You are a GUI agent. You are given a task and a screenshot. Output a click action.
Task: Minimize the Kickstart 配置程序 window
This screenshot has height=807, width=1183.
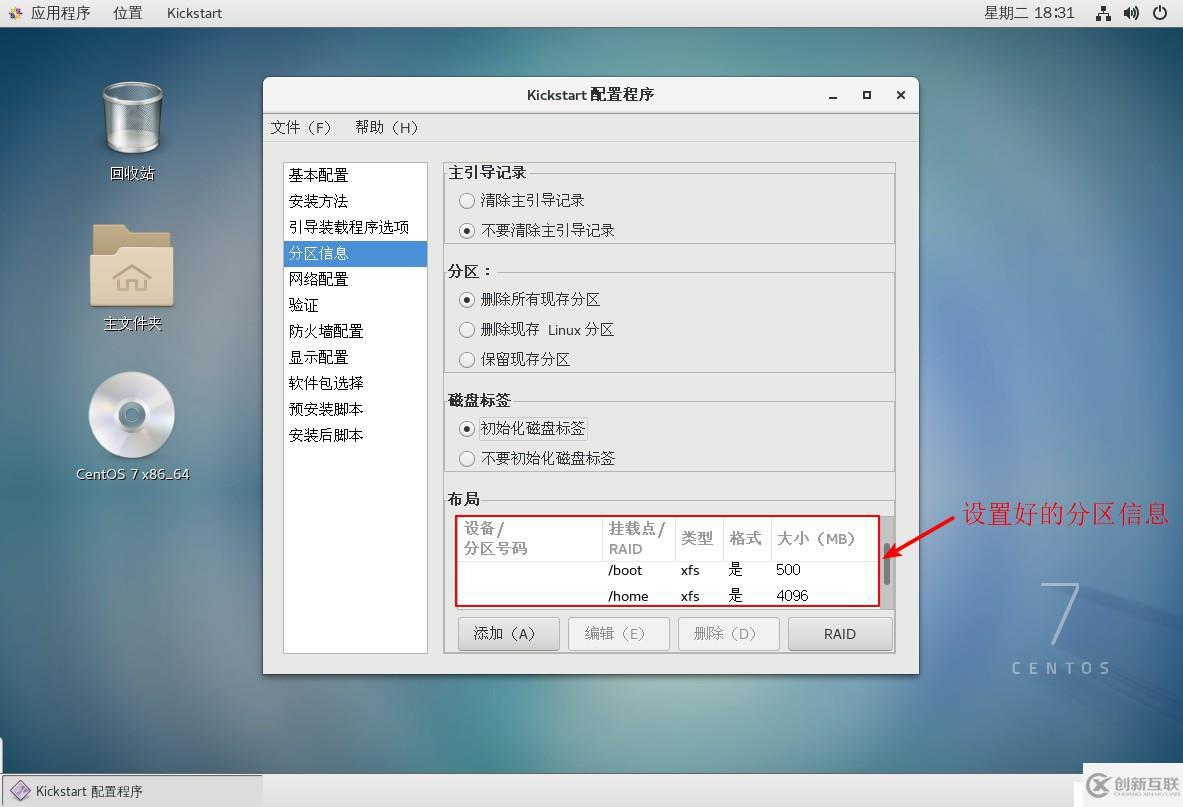[x=833, y=96]
